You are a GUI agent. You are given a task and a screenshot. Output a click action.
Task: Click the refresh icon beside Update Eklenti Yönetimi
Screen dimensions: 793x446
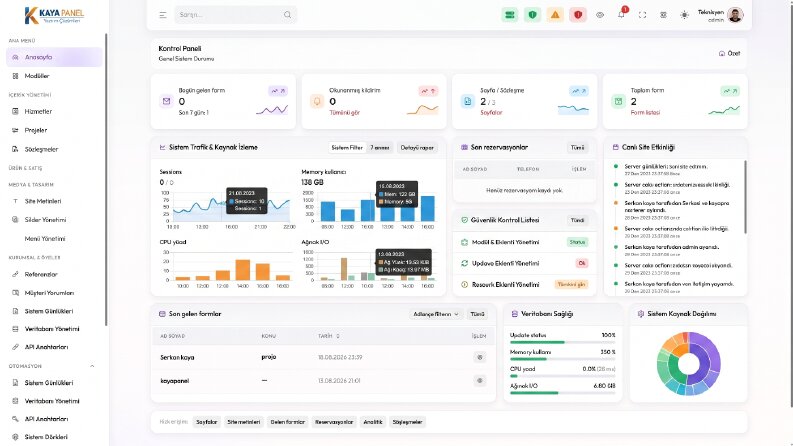coord(464,263)
